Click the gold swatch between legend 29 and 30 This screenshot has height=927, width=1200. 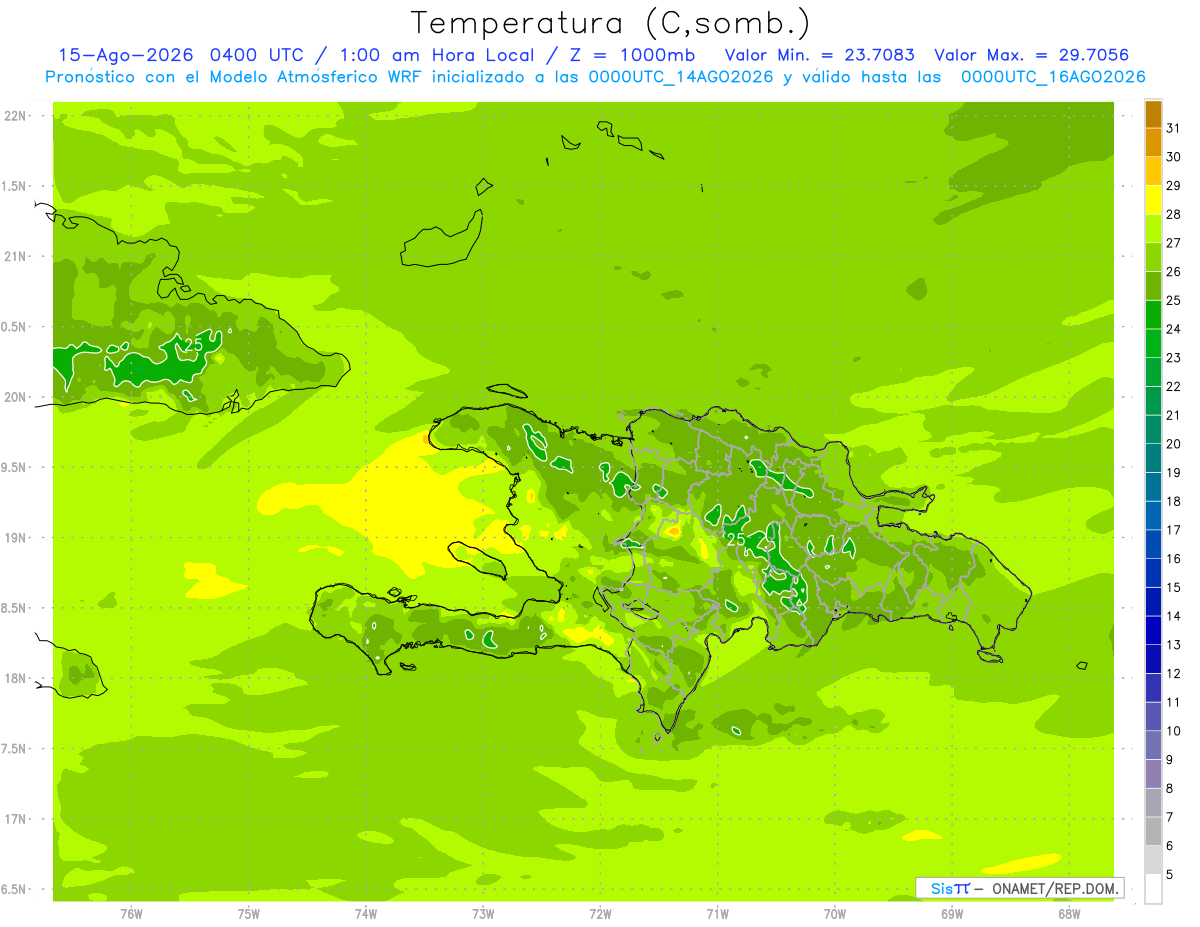pos(1153,171)
